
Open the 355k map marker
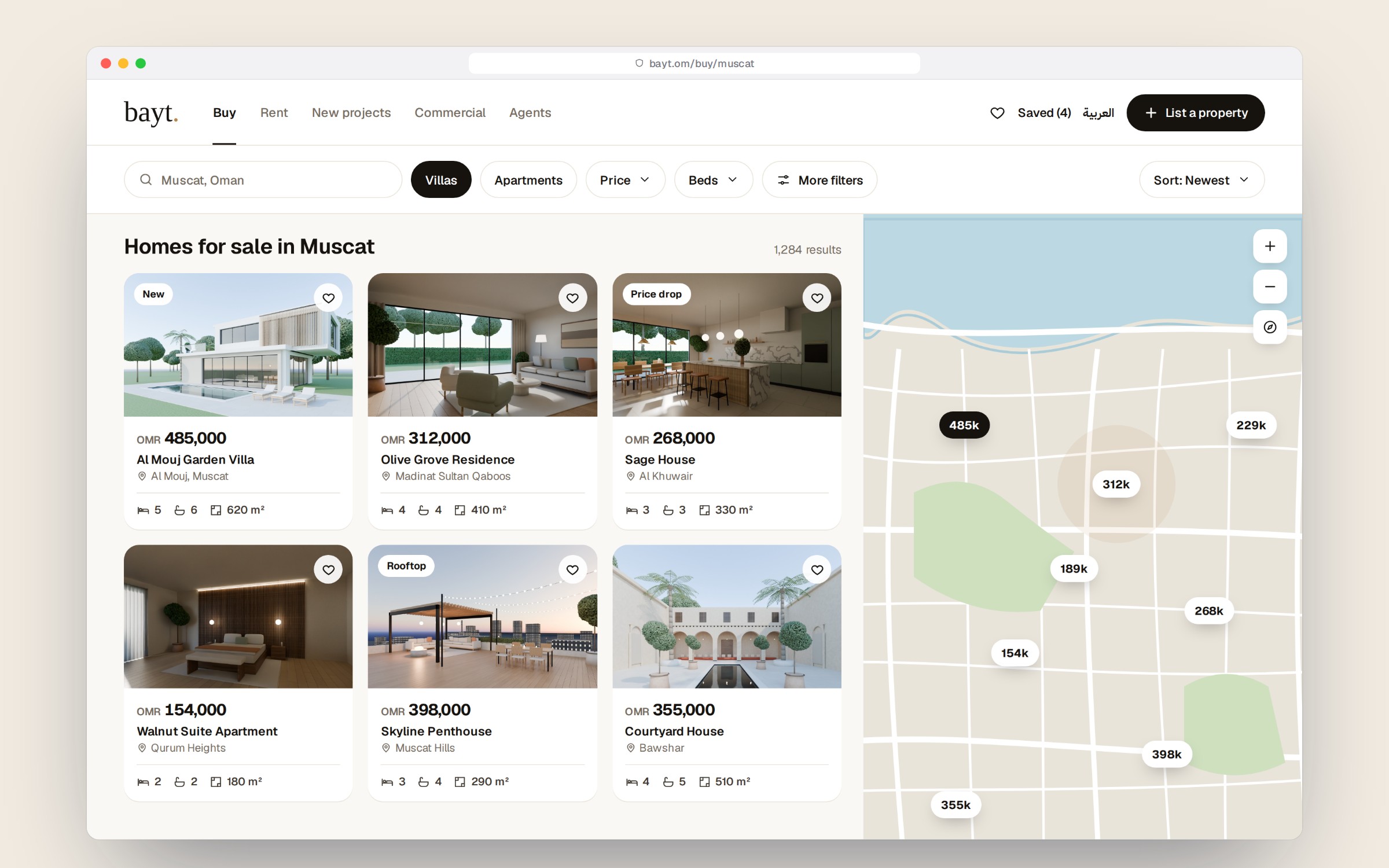[956, 805]
